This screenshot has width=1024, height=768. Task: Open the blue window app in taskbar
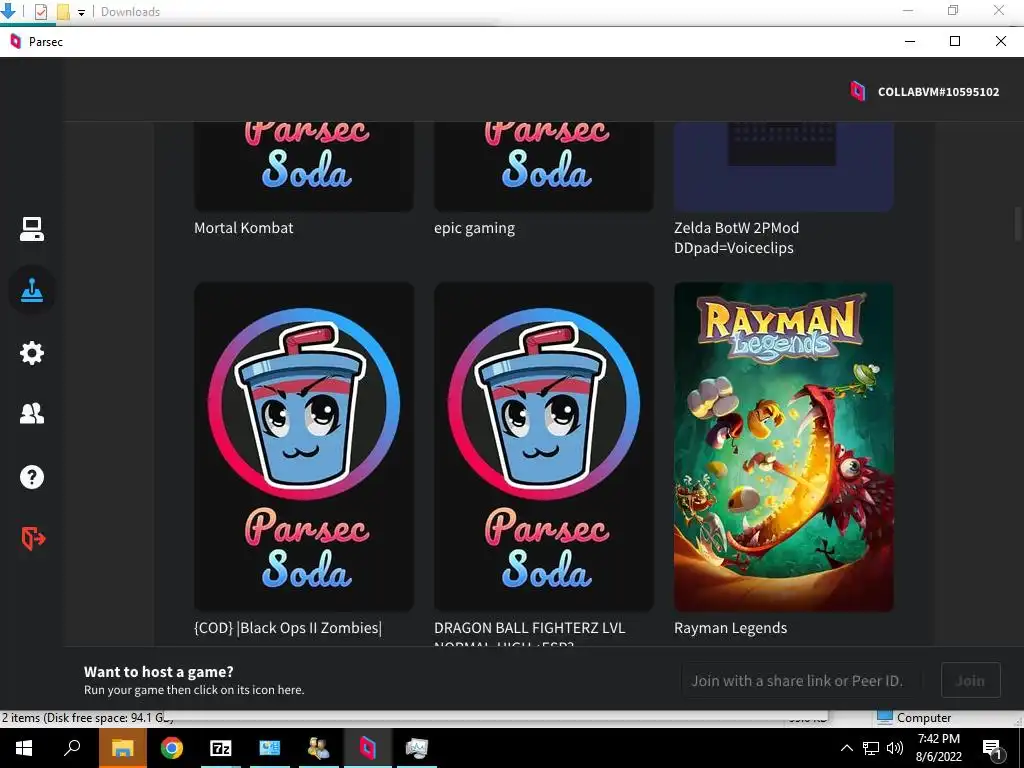coord(270,748)
